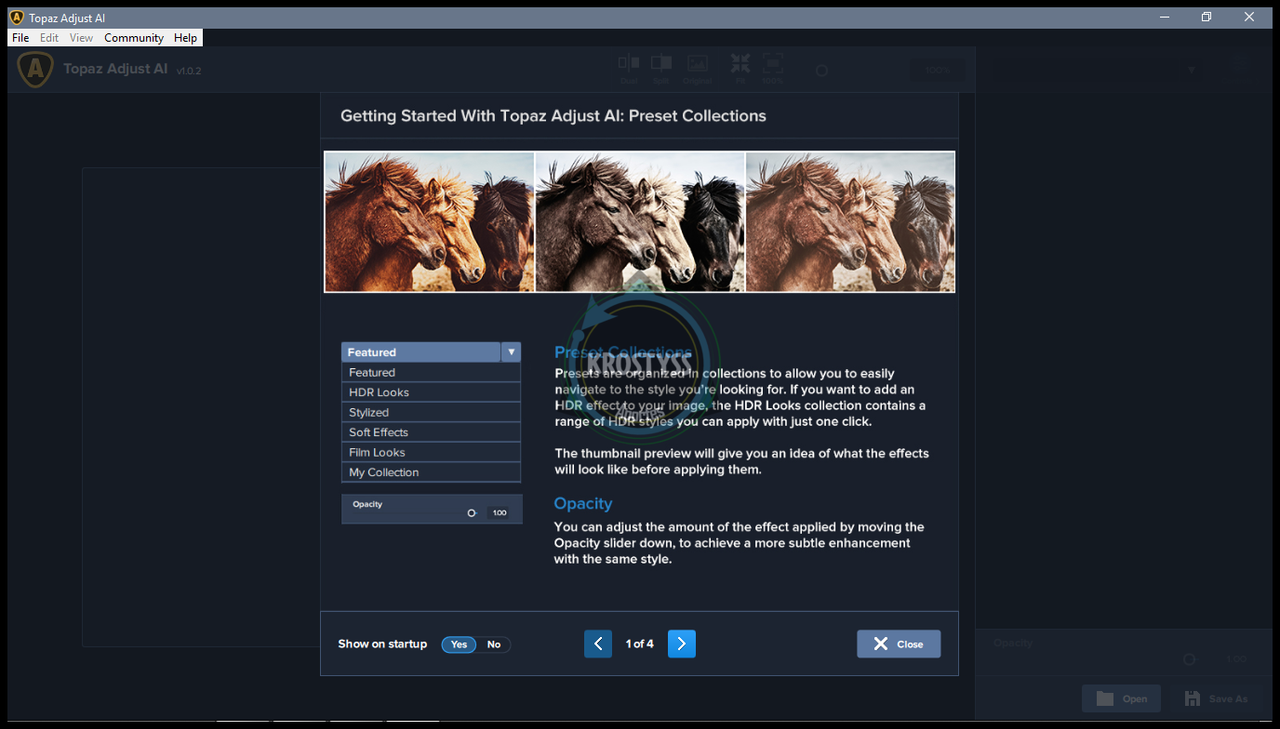Click the Save As button
This screenshot has width=1280, height=729.
pos(1215,698)
